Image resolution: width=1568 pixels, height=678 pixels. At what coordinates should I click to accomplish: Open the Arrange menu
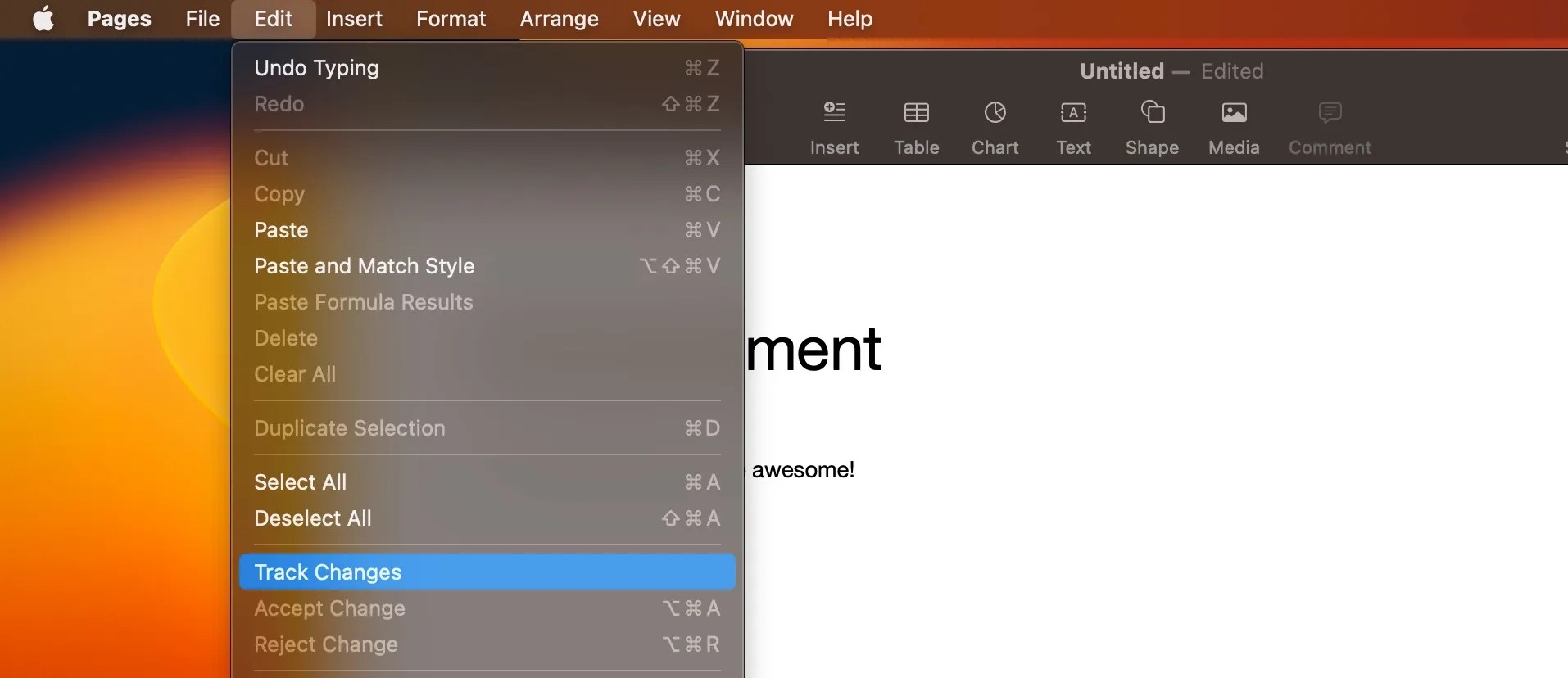[x=559, y=19]
